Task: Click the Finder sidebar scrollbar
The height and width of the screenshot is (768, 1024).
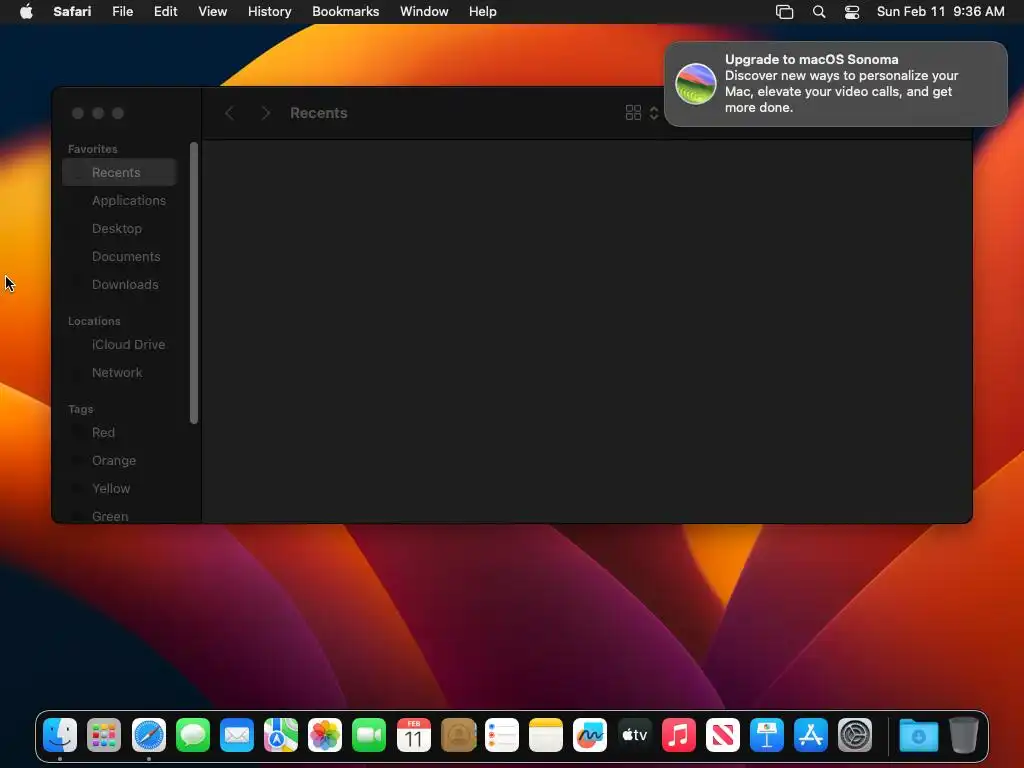Action: tap(193, 283)
